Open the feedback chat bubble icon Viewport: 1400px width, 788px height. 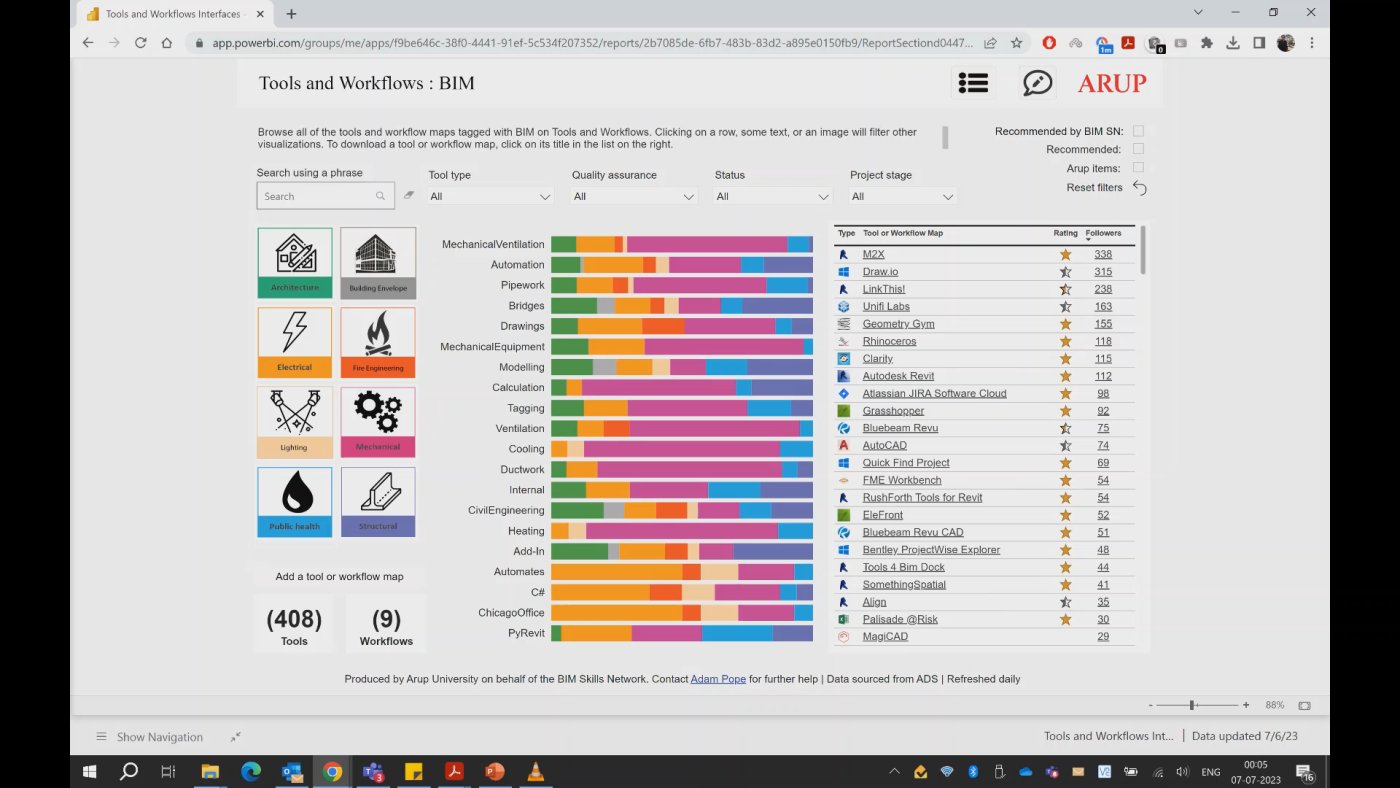coord(1038,83)
